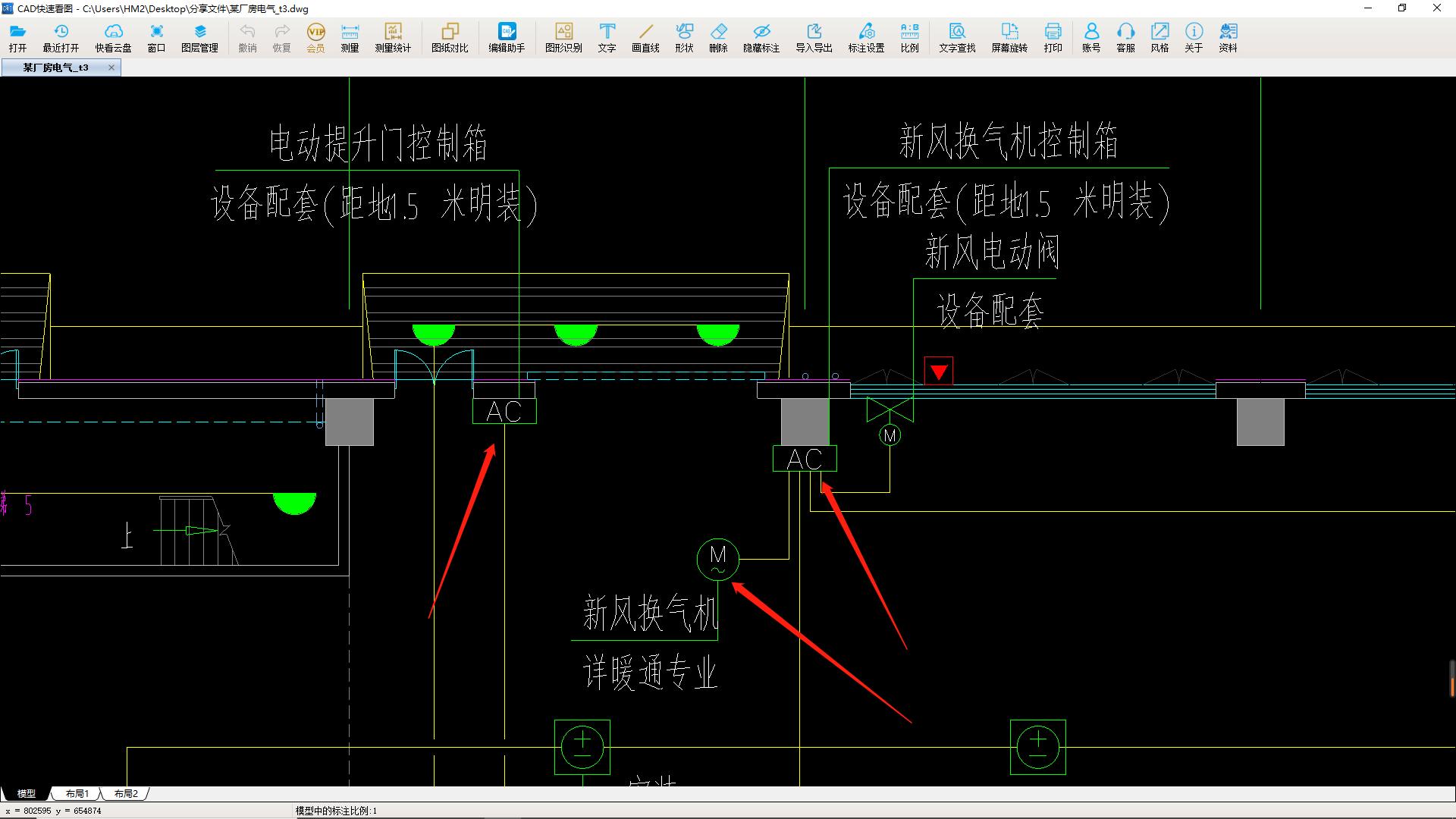Open the Import Export (导入导出) menu
Screen dimensions: 1456x819
click(x=814, y=37)
